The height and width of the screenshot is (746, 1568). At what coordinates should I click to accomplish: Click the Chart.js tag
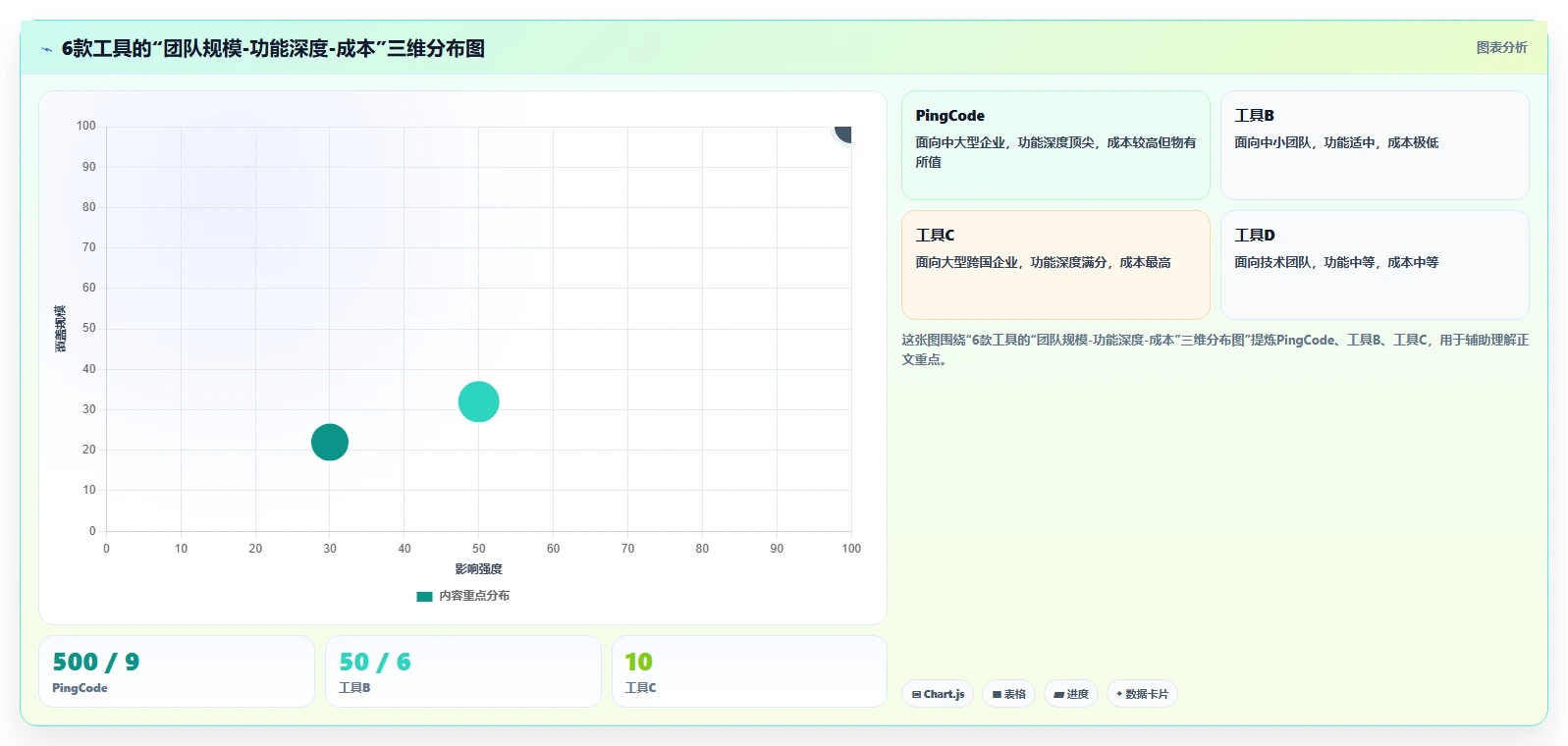938,694
